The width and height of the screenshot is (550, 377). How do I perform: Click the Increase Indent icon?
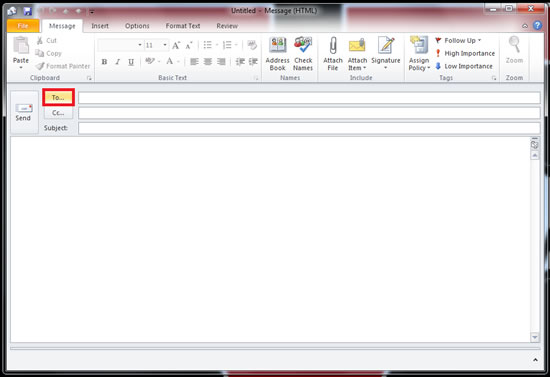[253, 62]
